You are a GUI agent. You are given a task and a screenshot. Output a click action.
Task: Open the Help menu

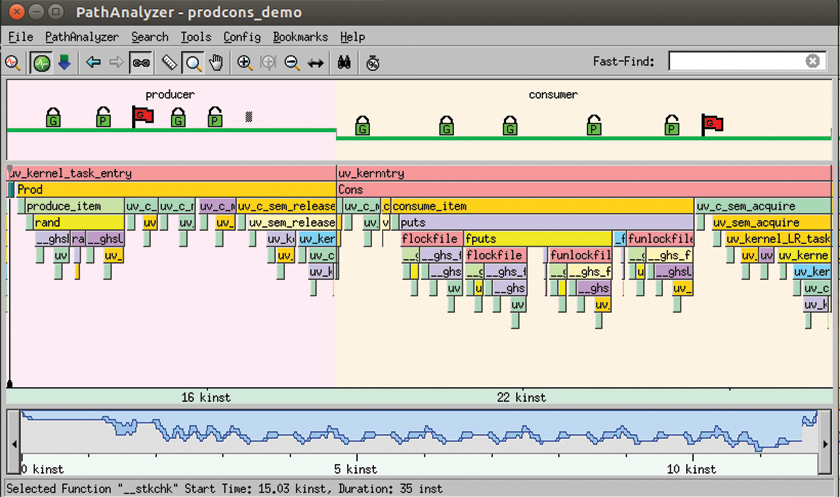pos(352,37)
